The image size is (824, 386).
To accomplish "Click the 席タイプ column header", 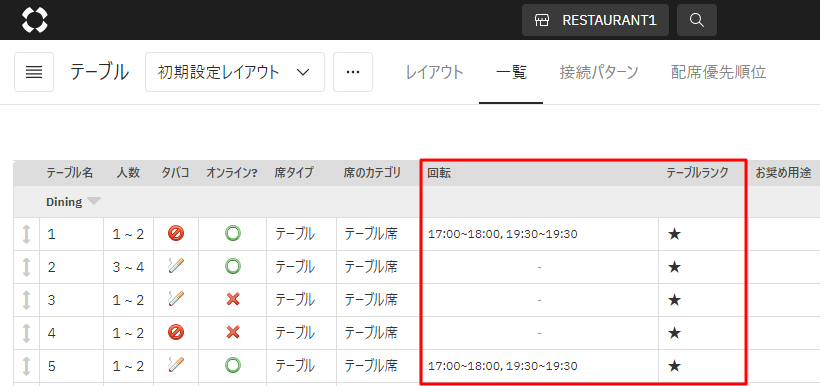I will 294,173.
